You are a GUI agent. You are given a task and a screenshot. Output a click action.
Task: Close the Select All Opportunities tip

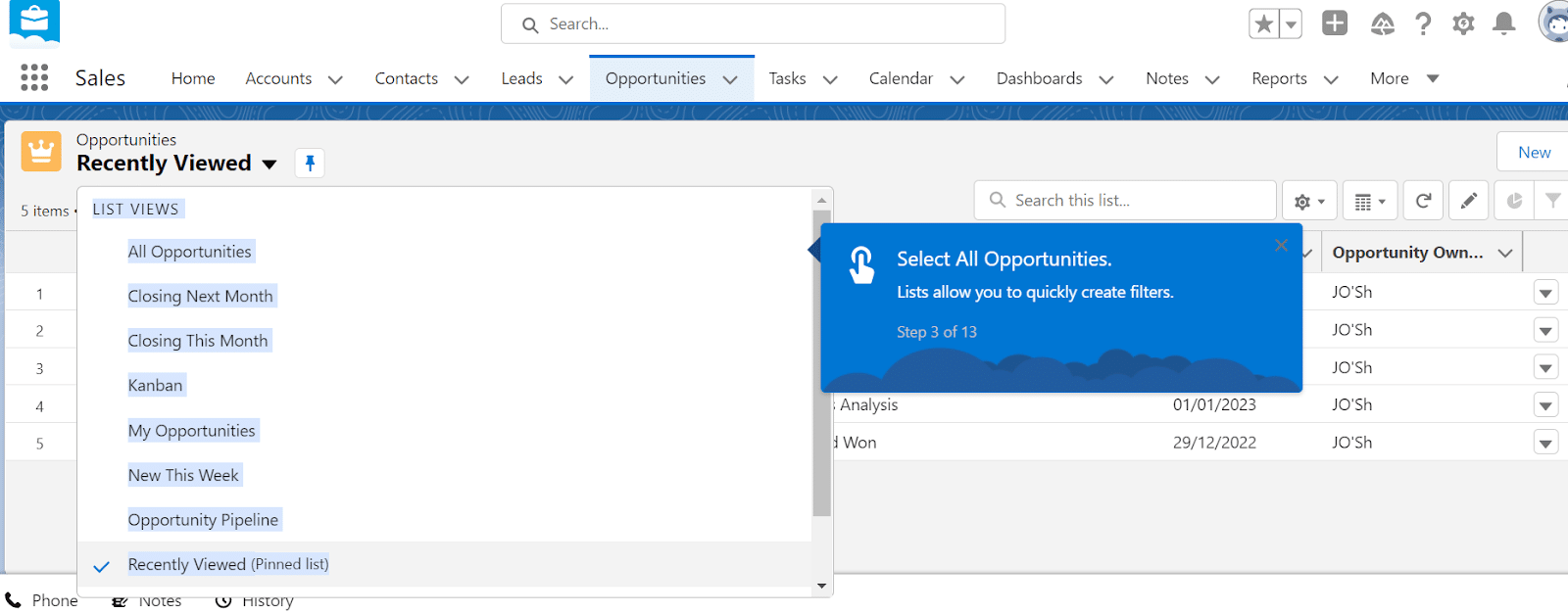click(x=1281, y=245)
